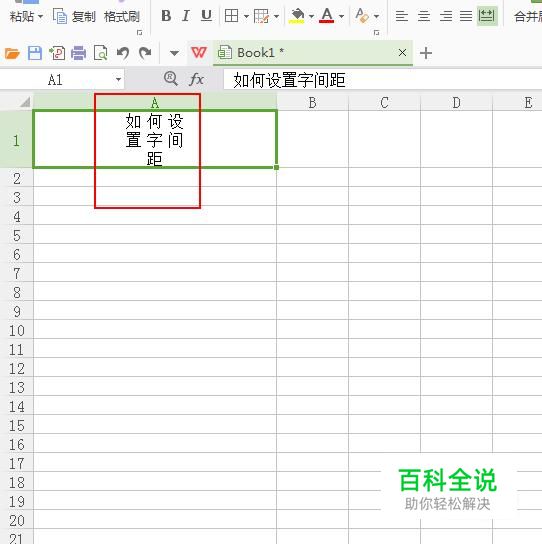Click the zoom magnifier icon by formula bar
This screenshot has width=542, height=544.
(171, 79)
